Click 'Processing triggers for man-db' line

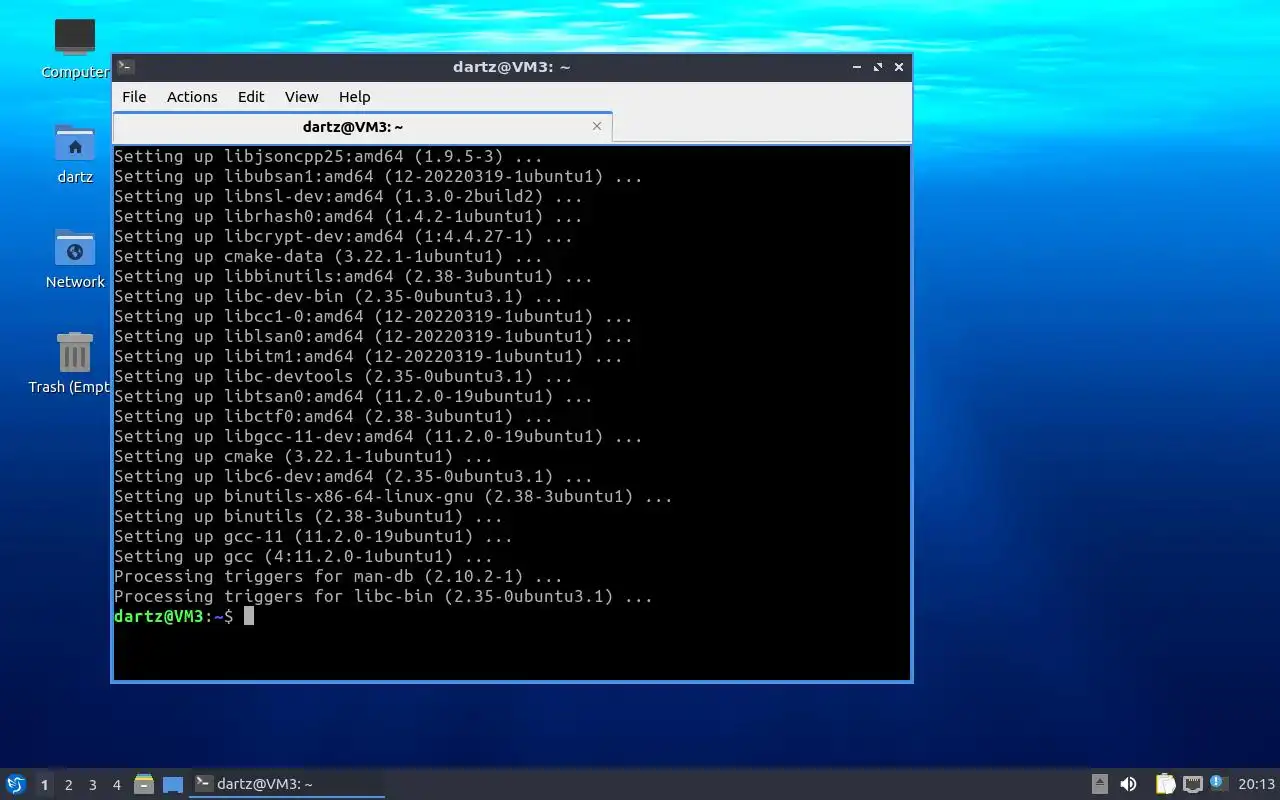pos(338,576)
